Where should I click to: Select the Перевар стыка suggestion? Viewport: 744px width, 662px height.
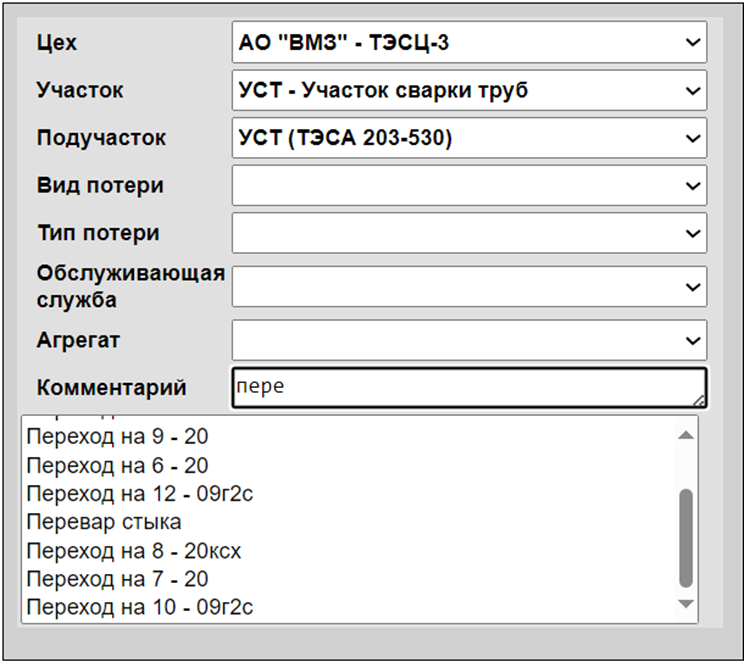[104, 522]
